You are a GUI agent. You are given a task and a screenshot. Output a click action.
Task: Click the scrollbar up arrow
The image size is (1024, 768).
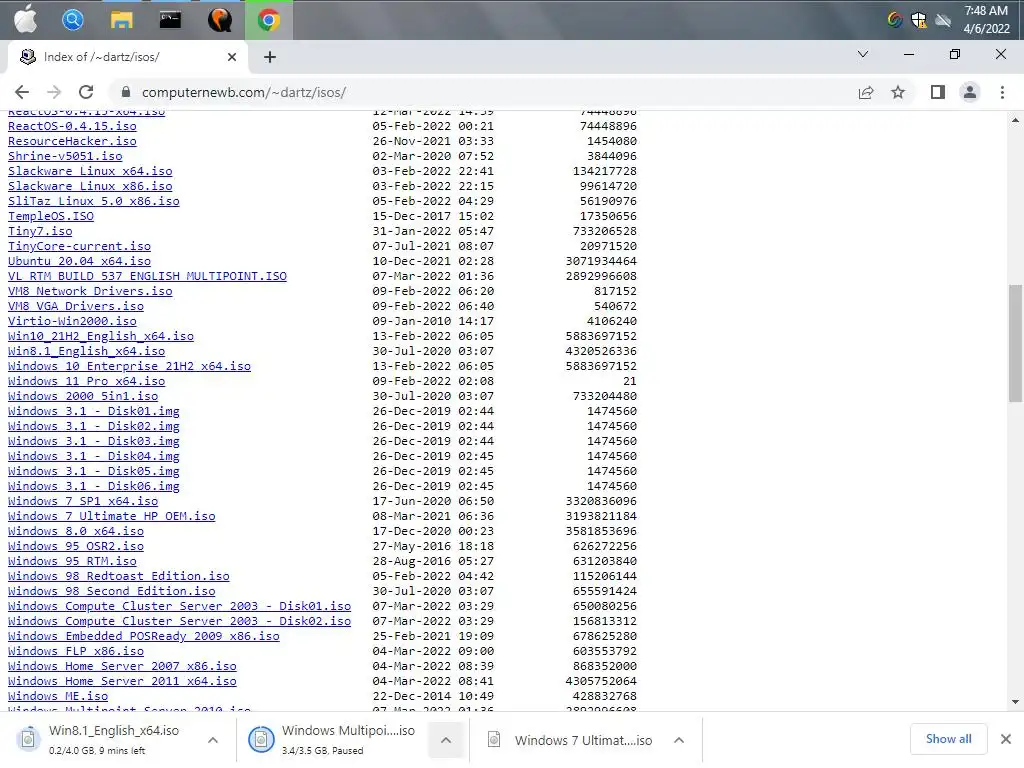(x=1016, y=120)
